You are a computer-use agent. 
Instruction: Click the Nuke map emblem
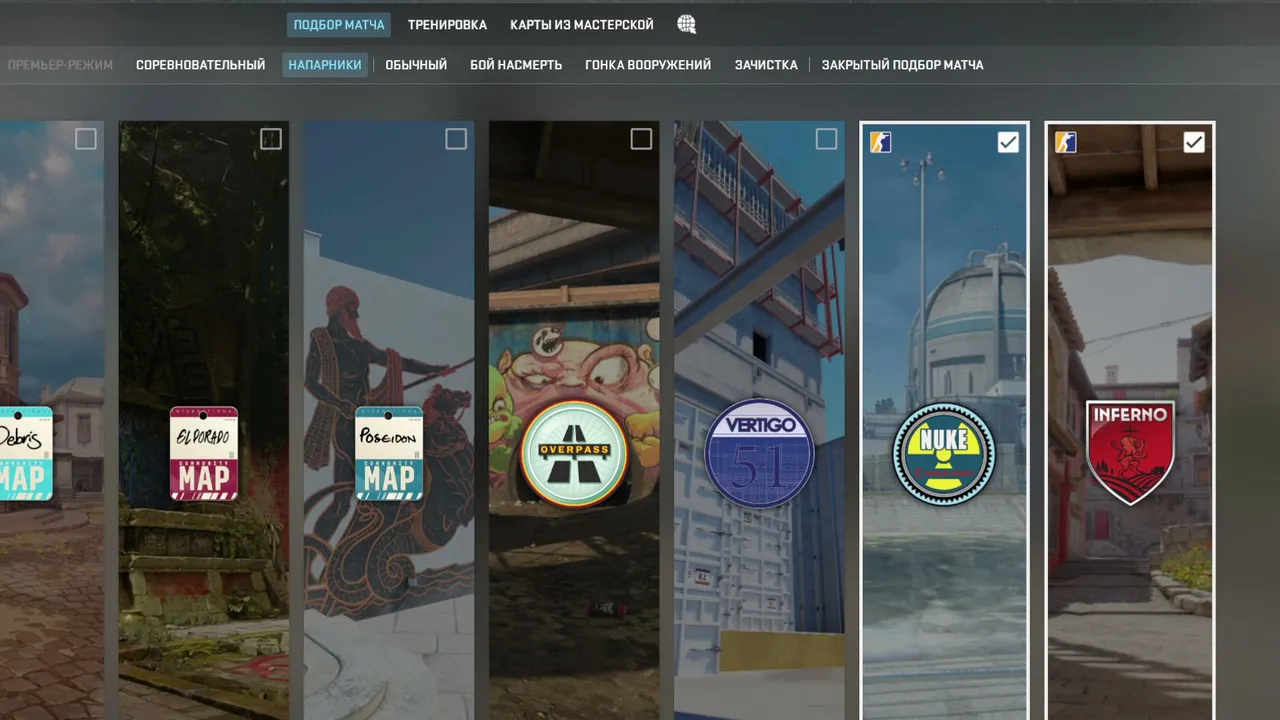pyautogui.click(x=944, y=454)
